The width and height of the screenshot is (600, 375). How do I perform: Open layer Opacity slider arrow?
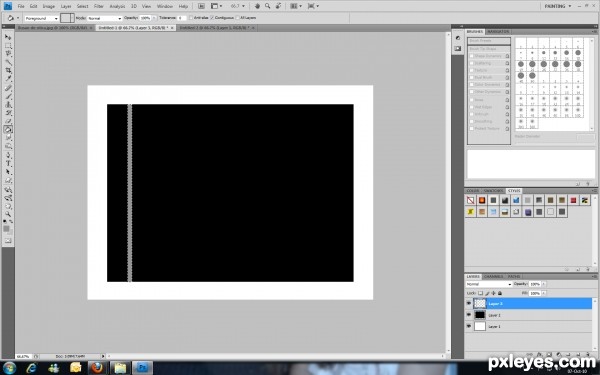coord(544,284)
